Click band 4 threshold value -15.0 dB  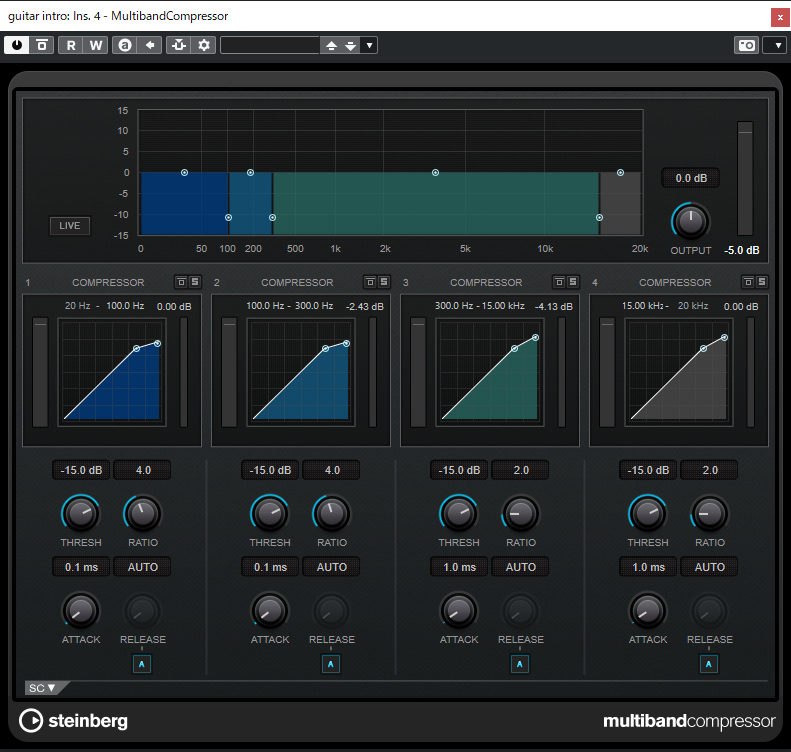(x=648, y=470)
